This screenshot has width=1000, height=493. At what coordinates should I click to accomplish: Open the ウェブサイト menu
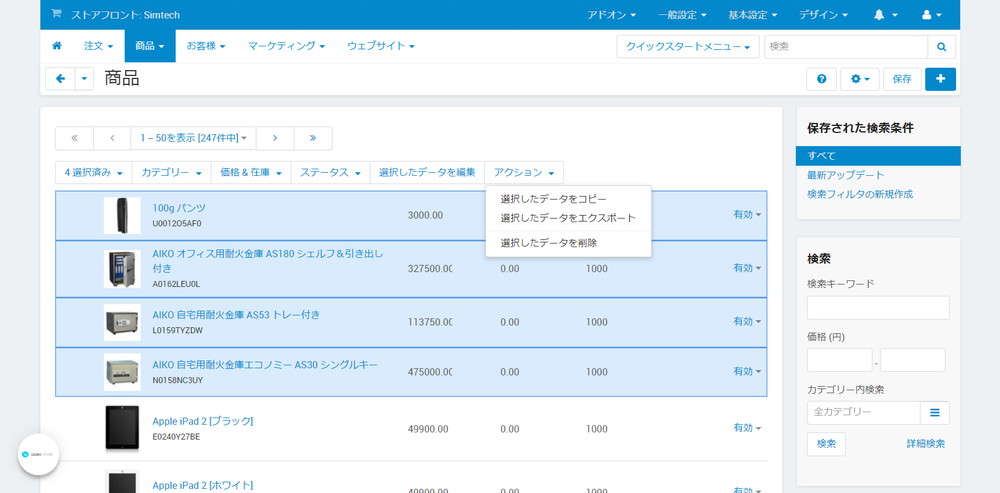381,46
